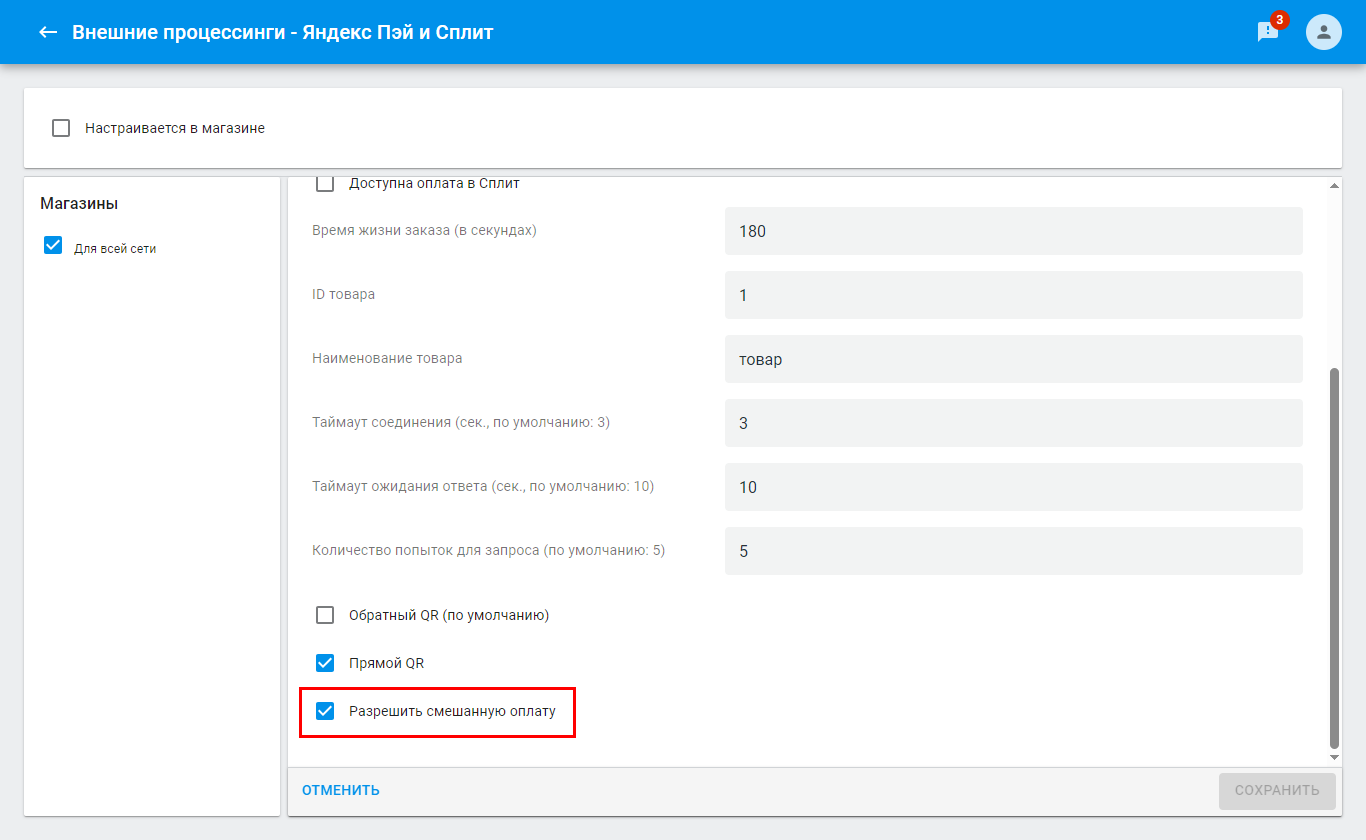Click the 'Магазины' panel heading
The width and height of the screenshot is (1366, 840).
pos(79,203)
